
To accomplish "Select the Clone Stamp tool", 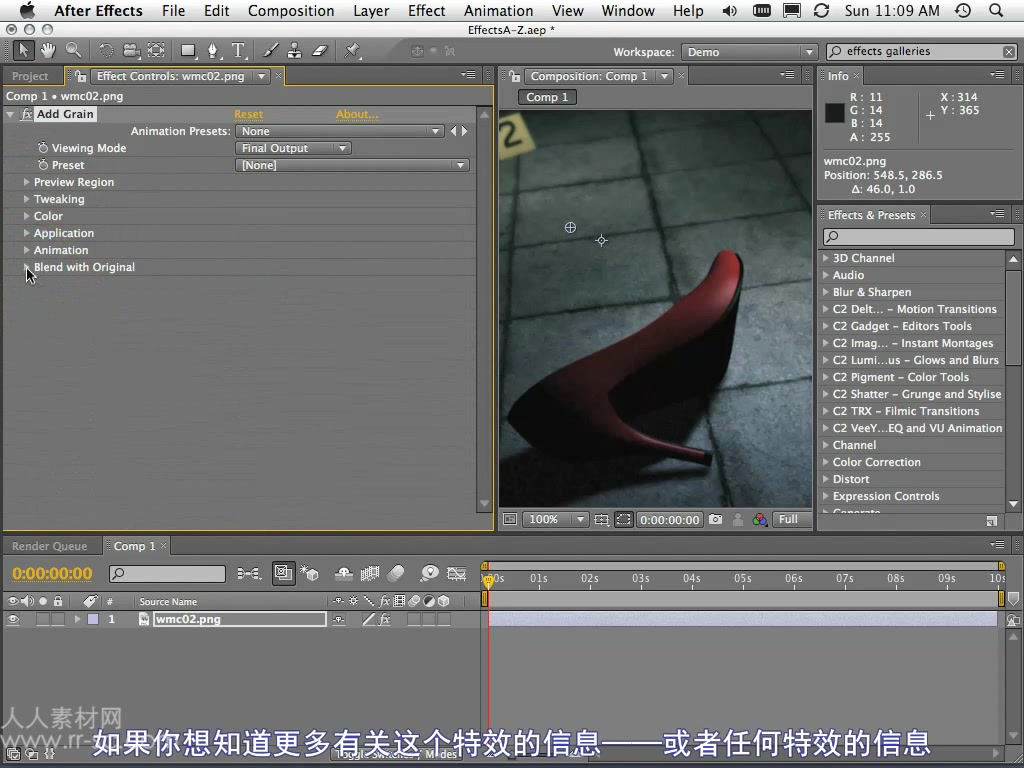I will point(295,50).
